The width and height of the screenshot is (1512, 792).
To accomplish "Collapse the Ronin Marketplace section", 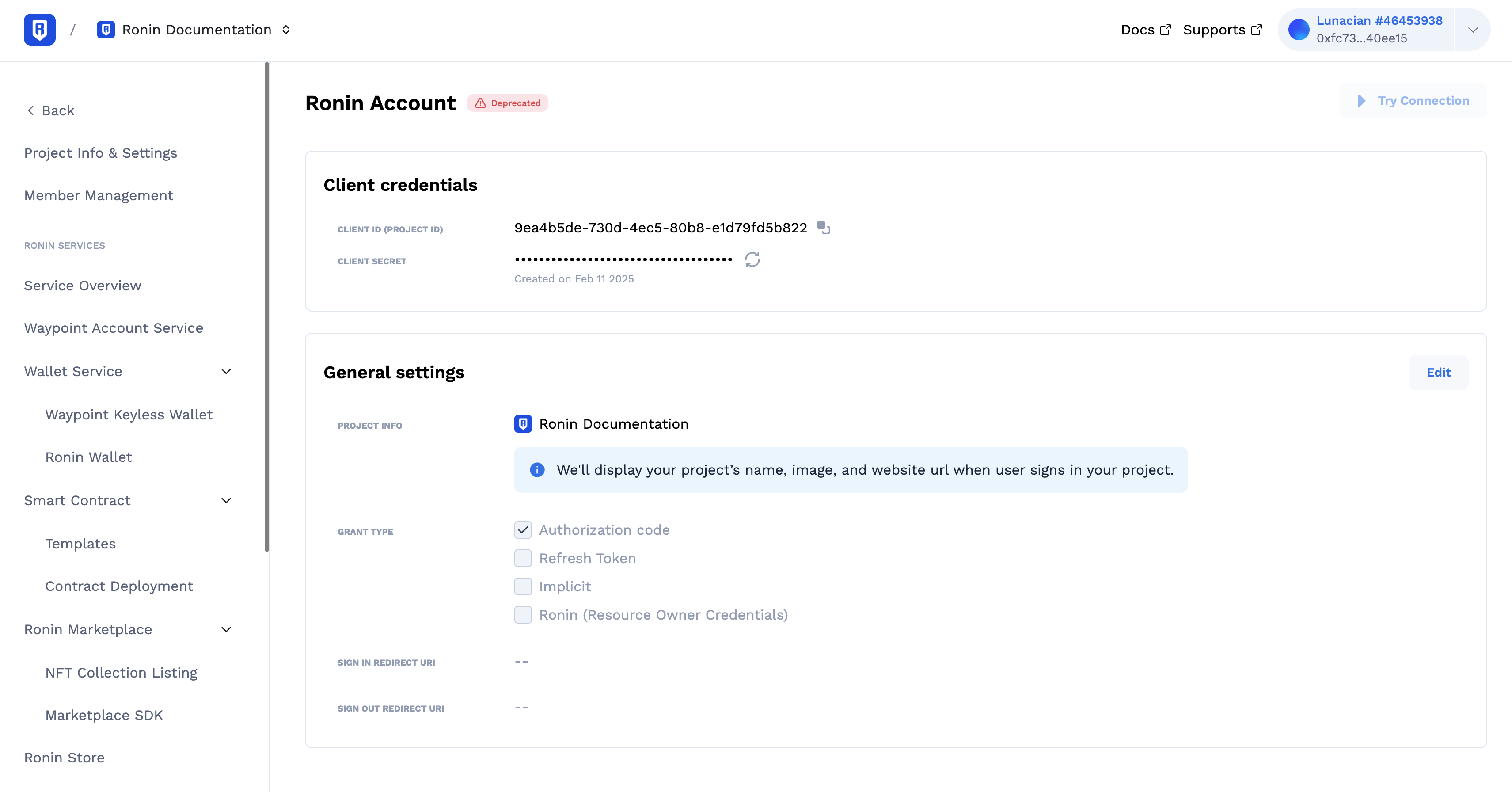I will (x=226, y=629).
